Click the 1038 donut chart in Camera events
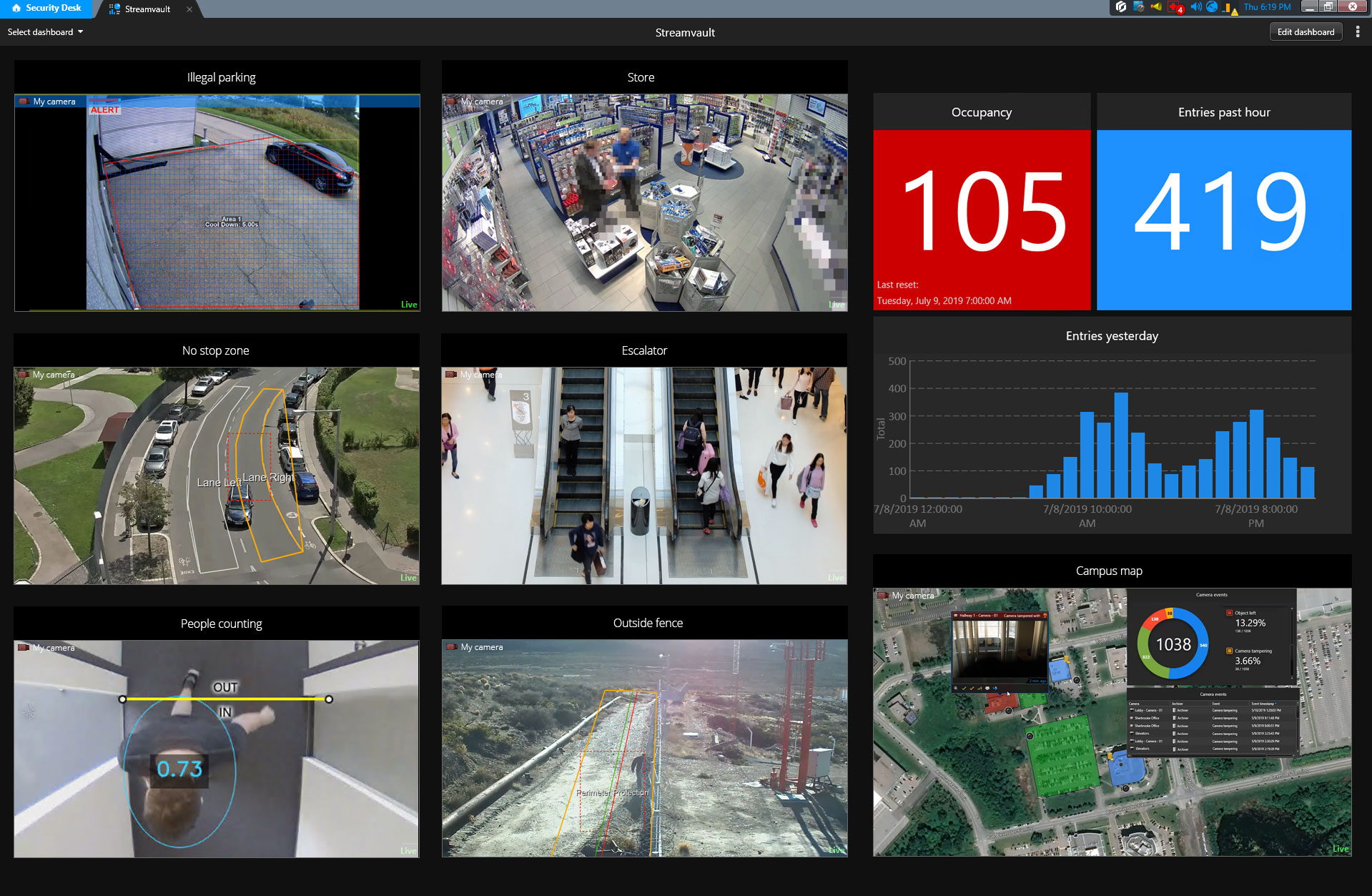This screenshot has height=896, width=1372. click(x=1173, y=643)
